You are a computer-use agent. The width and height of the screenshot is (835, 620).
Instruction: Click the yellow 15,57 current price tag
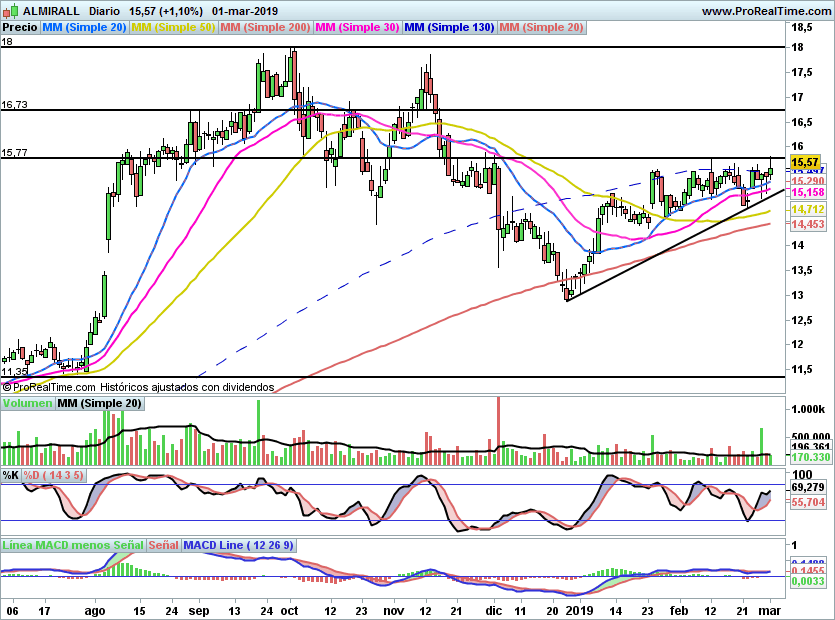pyautogui.click(x=805, y=162)
